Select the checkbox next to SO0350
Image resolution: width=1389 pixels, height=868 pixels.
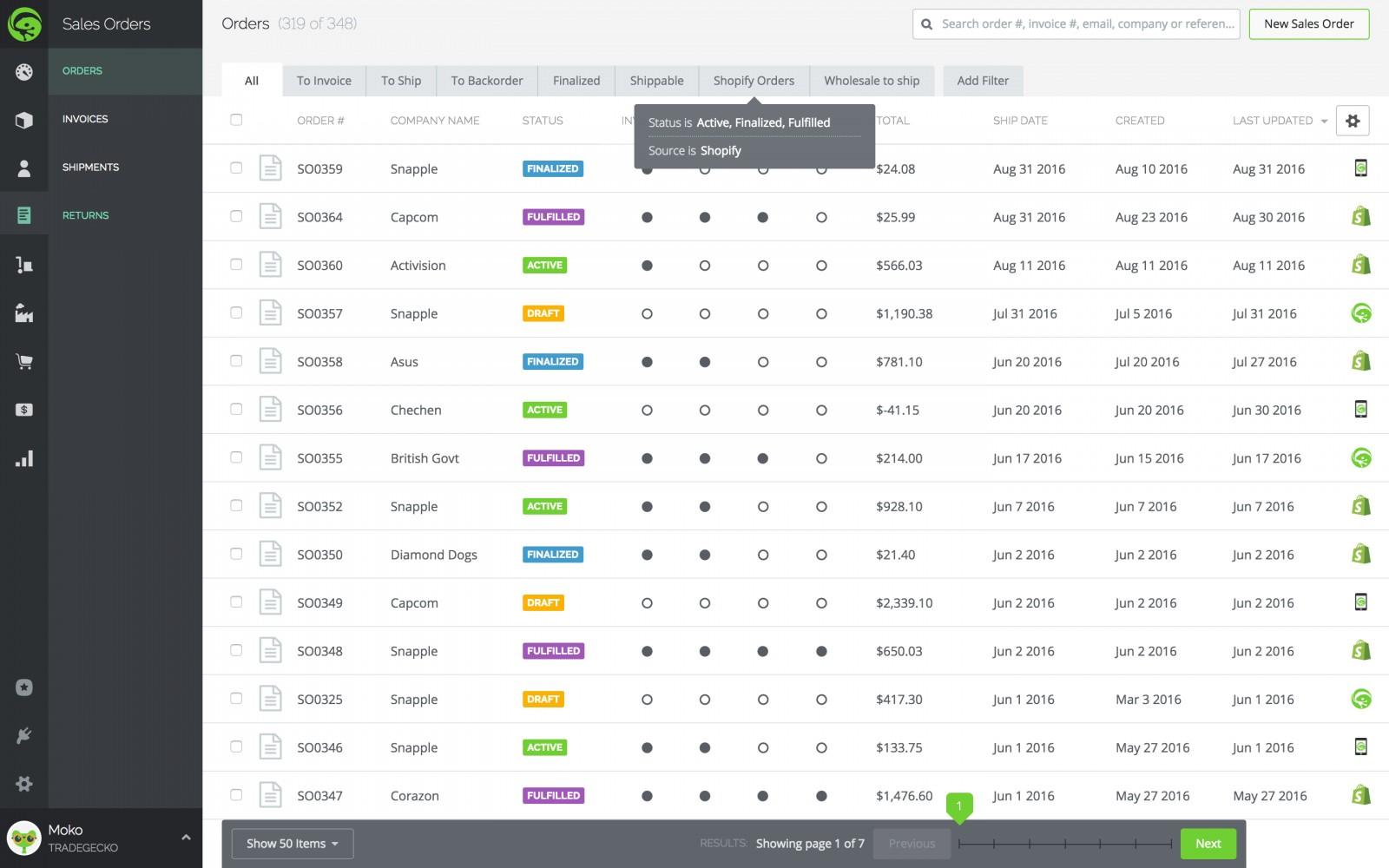(x=236, y=554)
